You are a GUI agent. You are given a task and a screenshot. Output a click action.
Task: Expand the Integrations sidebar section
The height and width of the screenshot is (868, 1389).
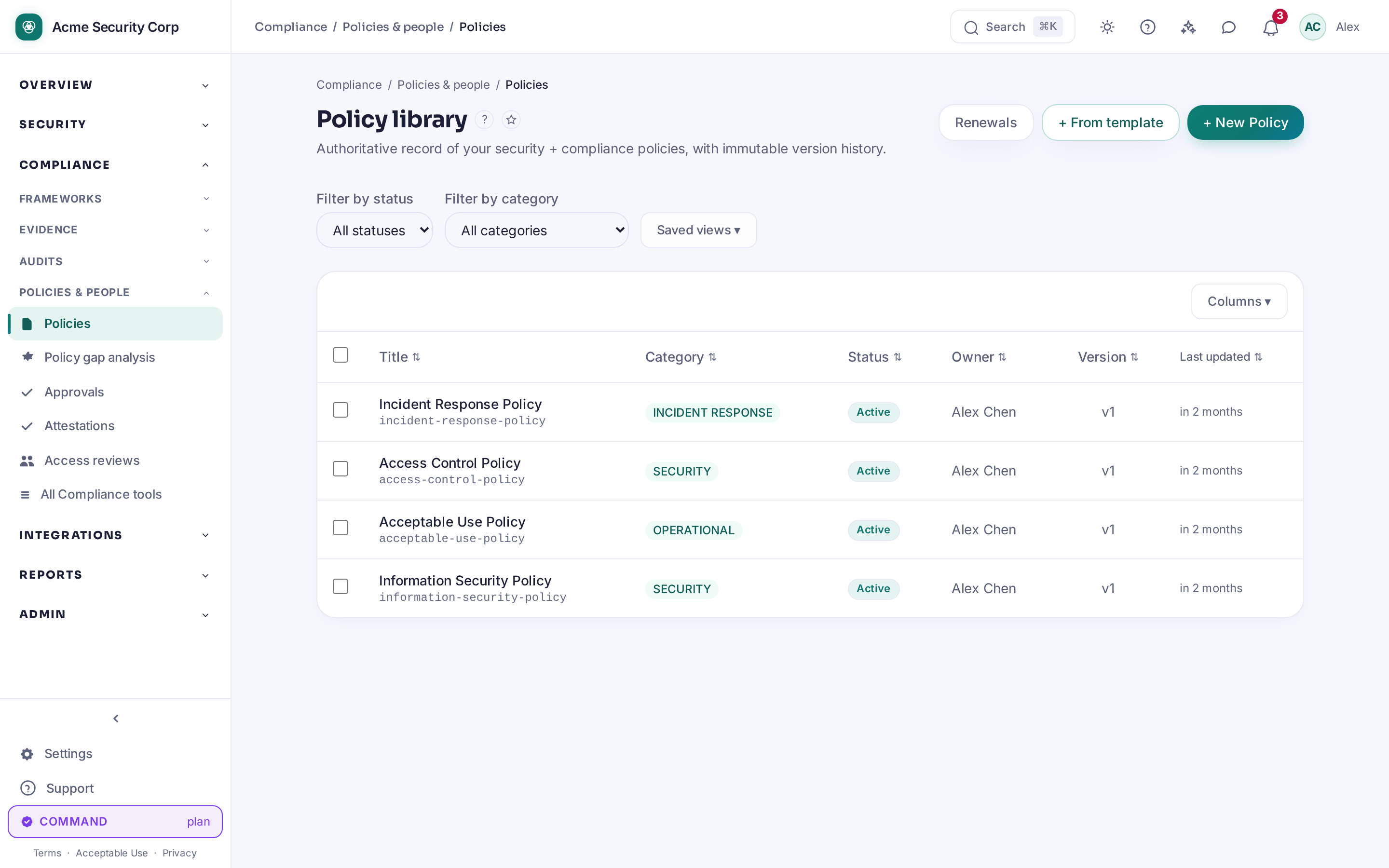[x=115, y=535]
